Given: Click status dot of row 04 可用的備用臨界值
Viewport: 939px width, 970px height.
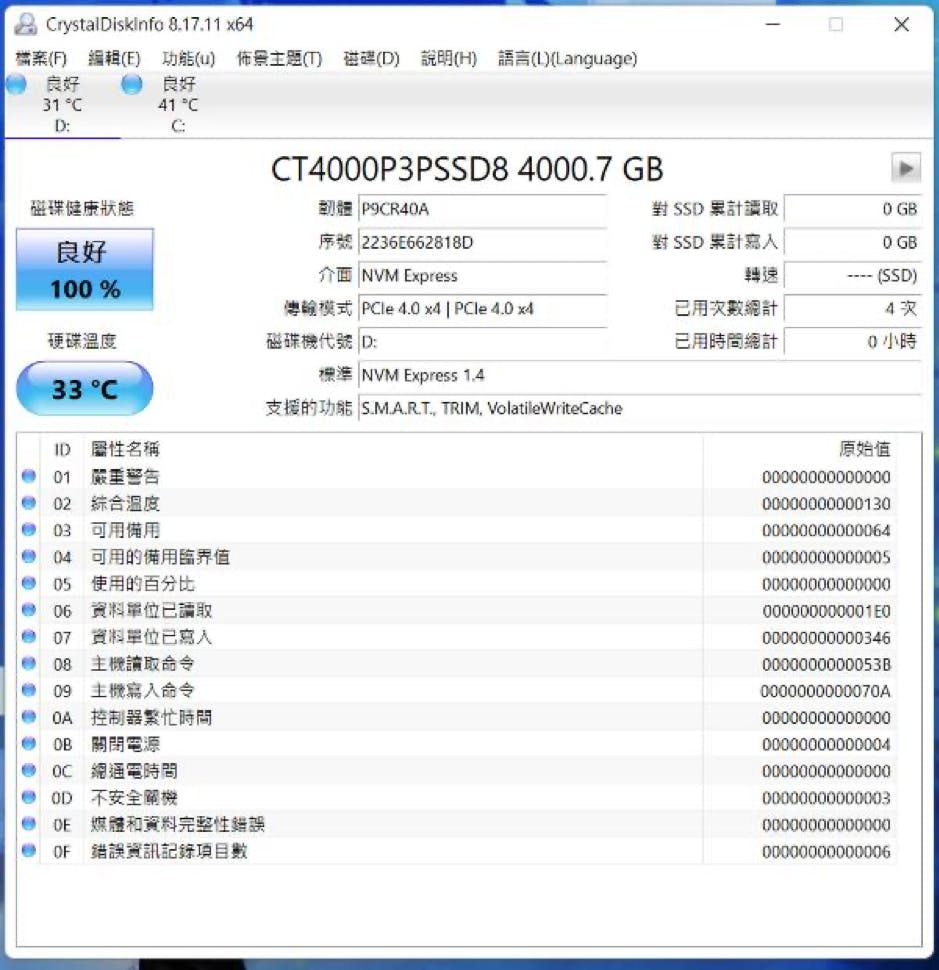Looking at the screenshot, I should [x=28, y=556].
